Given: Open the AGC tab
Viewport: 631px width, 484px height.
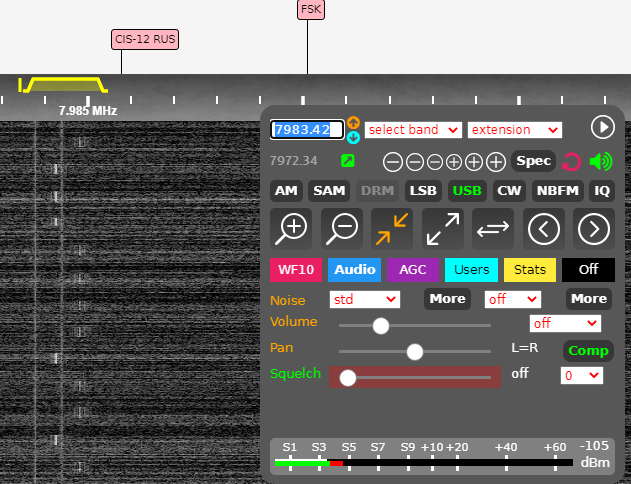Looking at the screenshot, I should [x=413, y=270].
